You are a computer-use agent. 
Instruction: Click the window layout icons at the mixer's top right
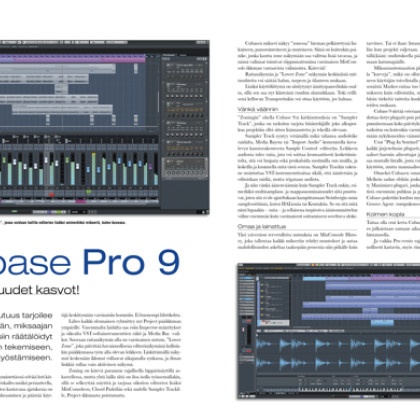coord(201,42)
